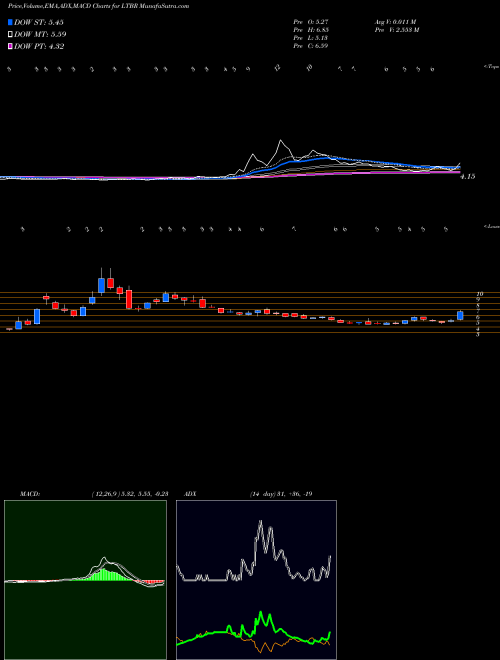Viewport: 500px width, 660px height.
Task: Click the 4.15 price label on EMA chart
Action: click(x=468, y=177)
